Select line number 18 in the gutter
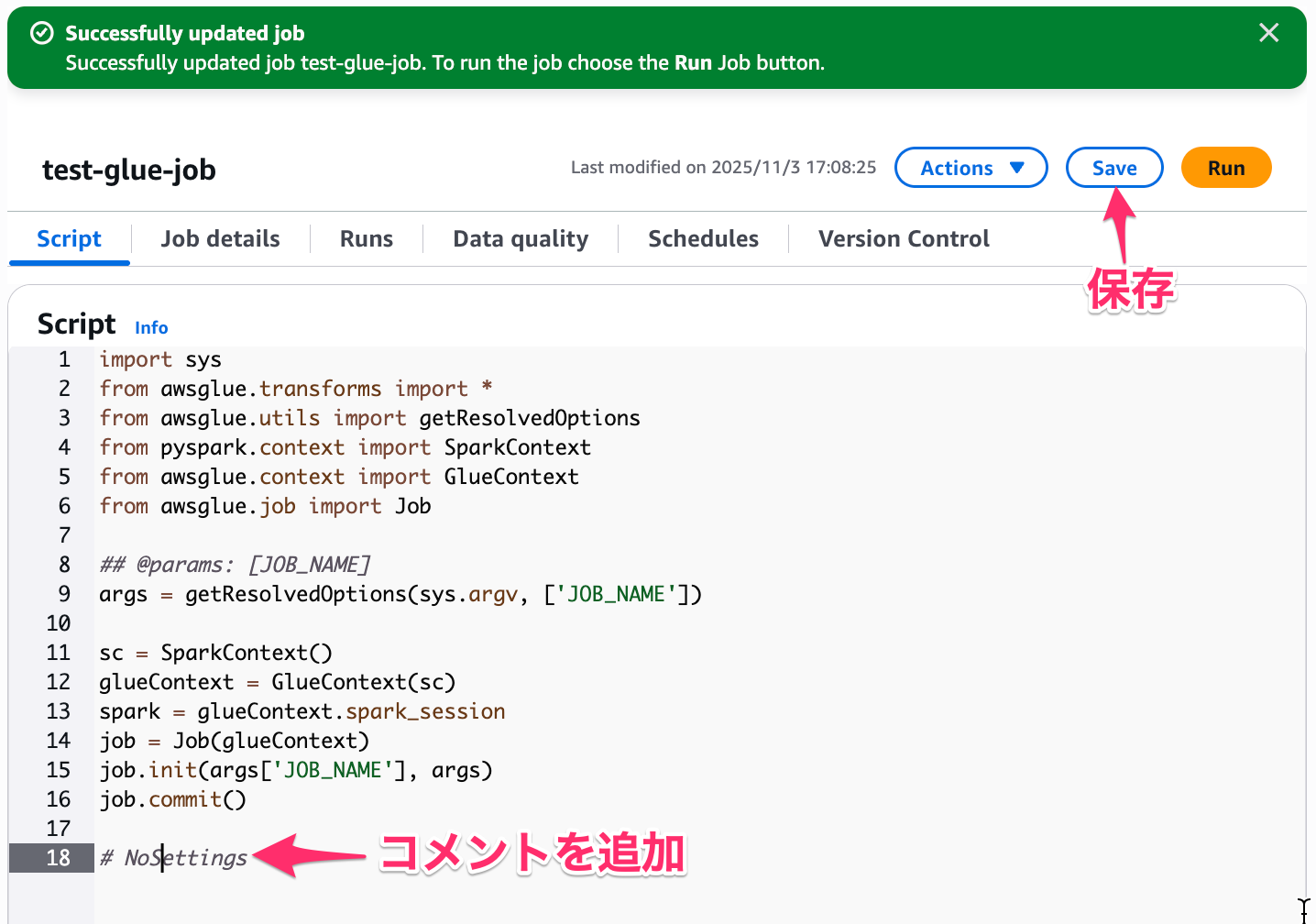Image resolution: width=1316 pixels, height=924 pixels. coord(59,858)
